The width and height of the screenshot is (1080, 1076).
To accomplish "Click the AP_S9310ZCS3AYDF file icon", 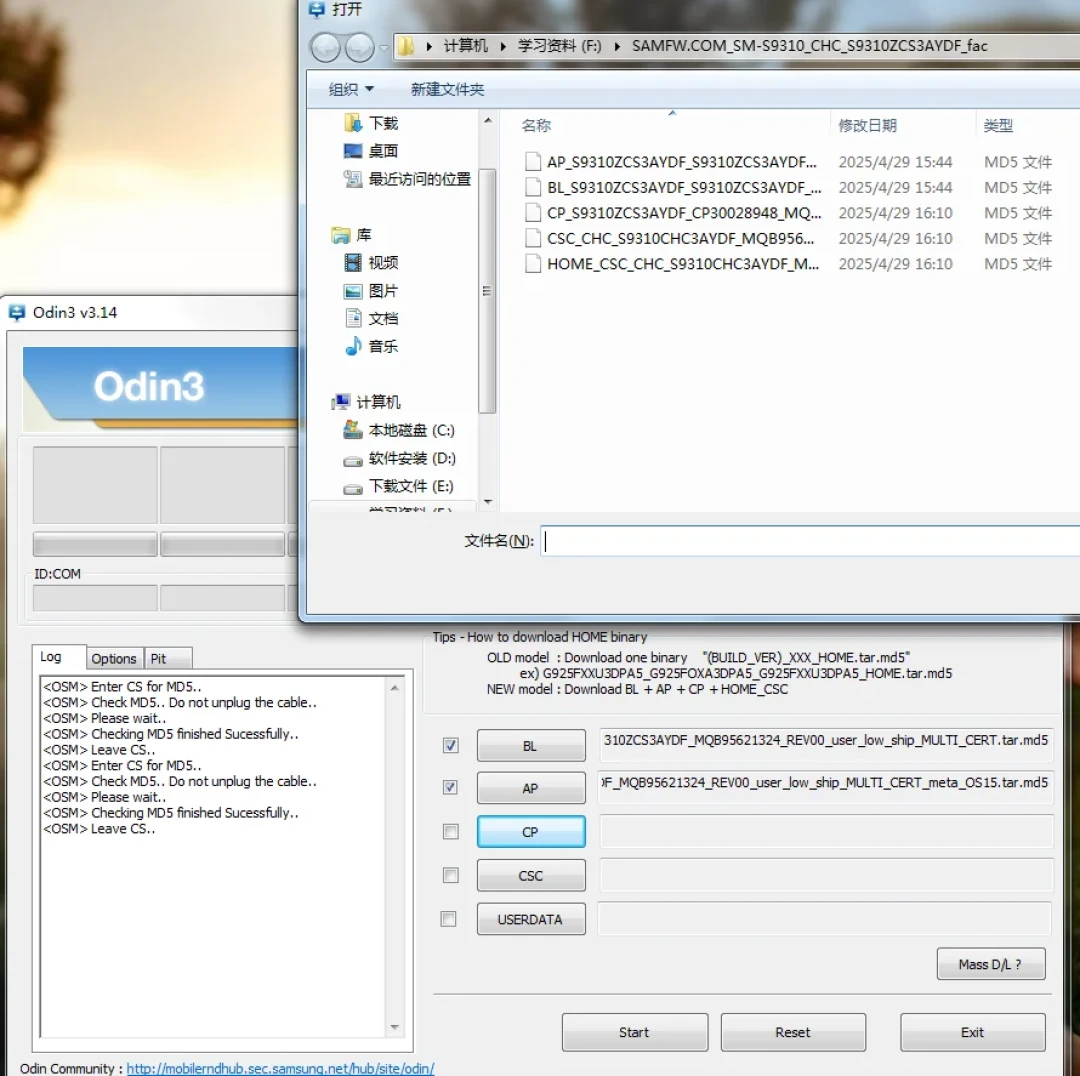I will point(532,162).
